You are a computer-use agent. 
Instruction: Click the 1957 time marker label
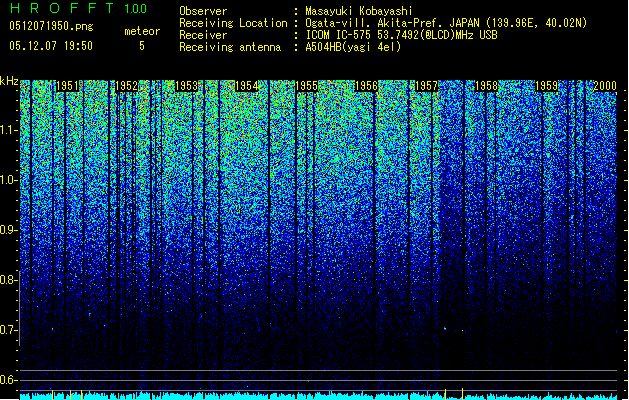[x=426, y=86]
